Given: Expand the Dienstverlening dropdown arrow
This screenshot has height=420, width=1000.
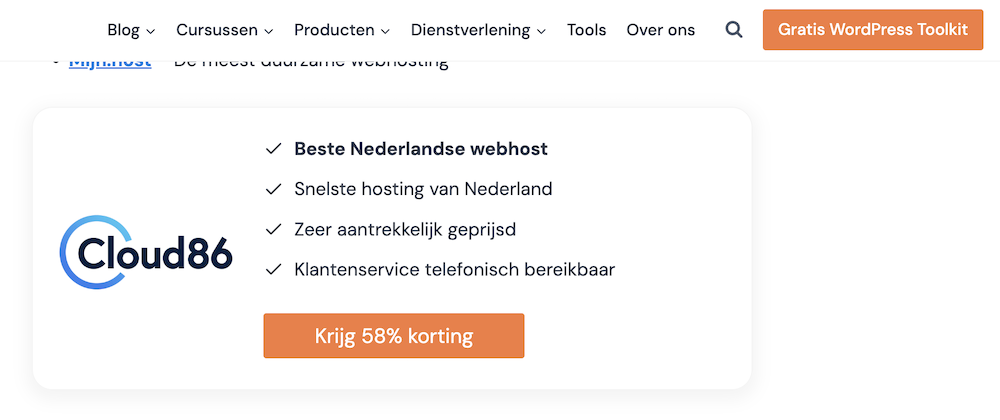Looking at the screenshot, I should [x=541, y=31].
